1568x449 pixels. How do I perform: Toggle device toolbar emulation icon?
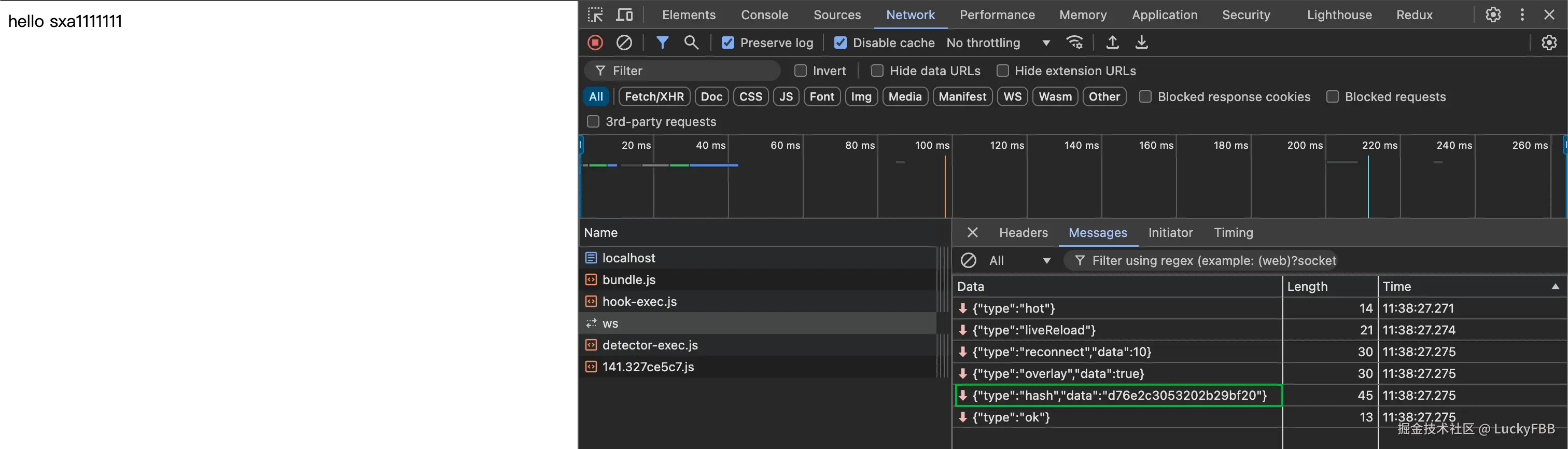(624, 15)
